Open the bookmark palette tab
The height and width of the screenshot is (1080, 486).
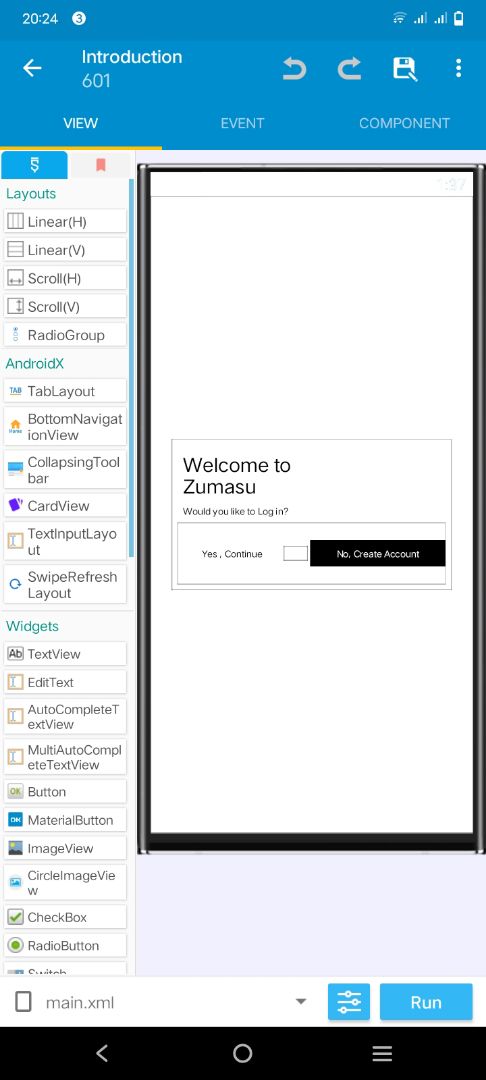coord(101,165)
